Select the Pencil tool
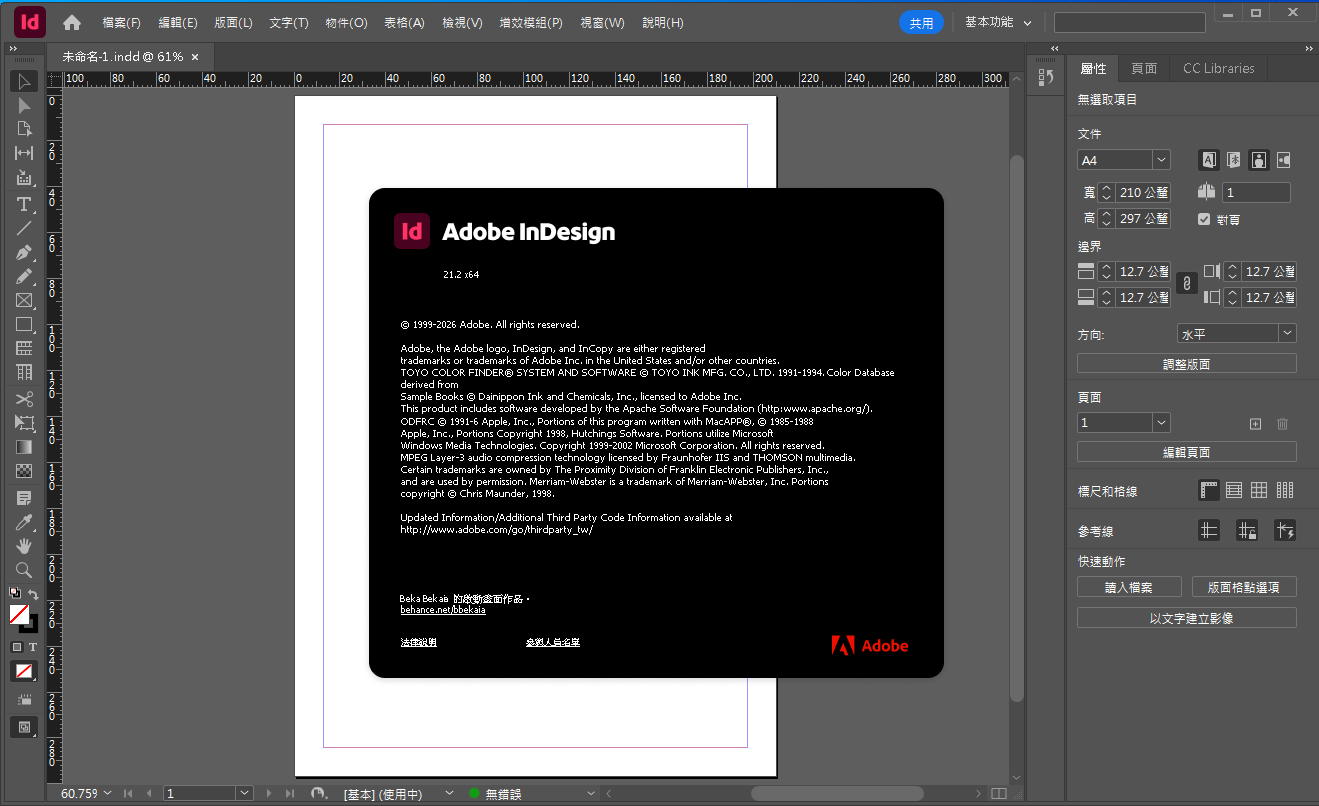Image resolution: width=1319 pixels, height=806 pixels. pyautogui.click(x=24, y=276)
